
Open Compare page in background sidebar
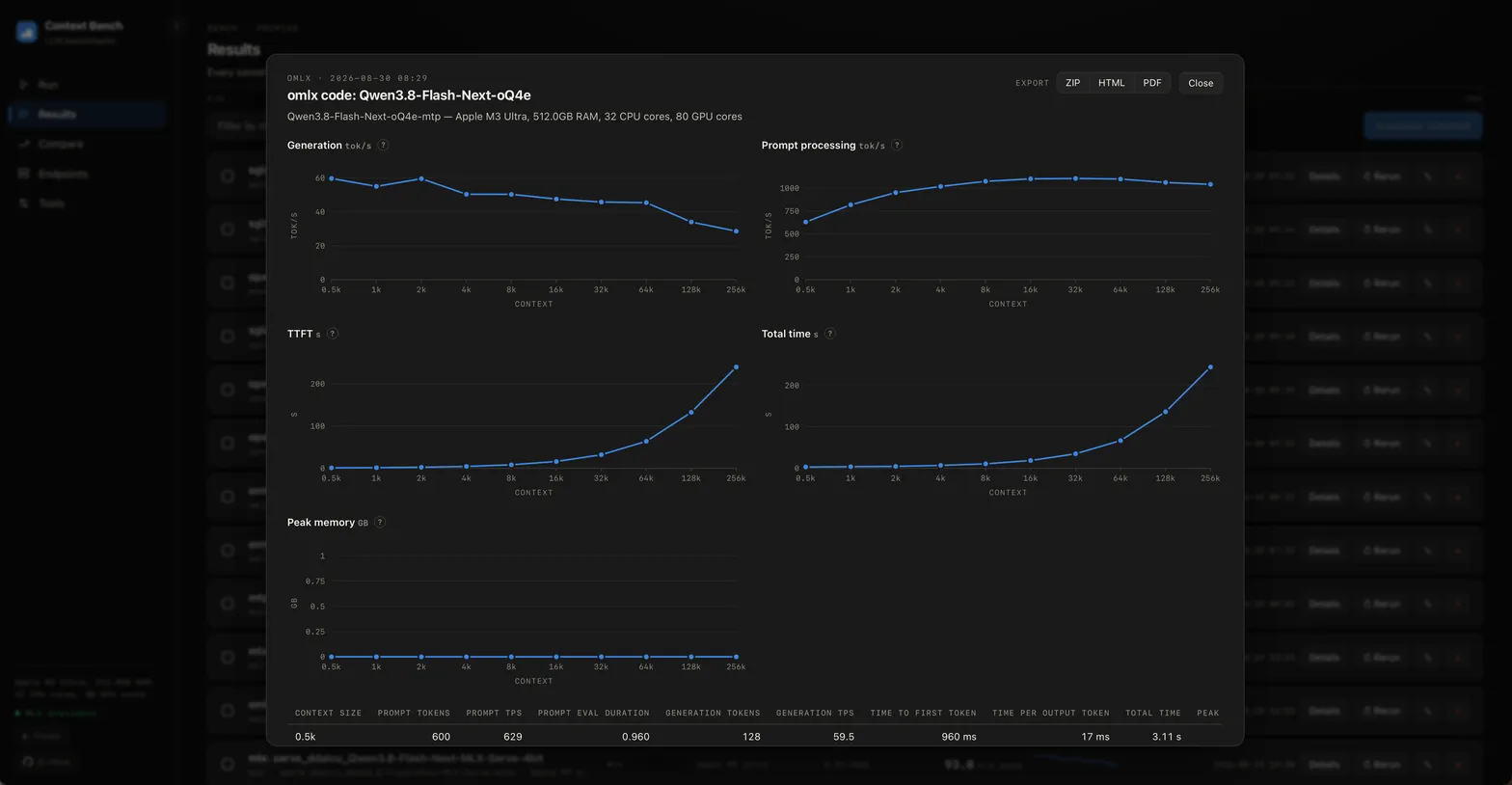(87, 144)
